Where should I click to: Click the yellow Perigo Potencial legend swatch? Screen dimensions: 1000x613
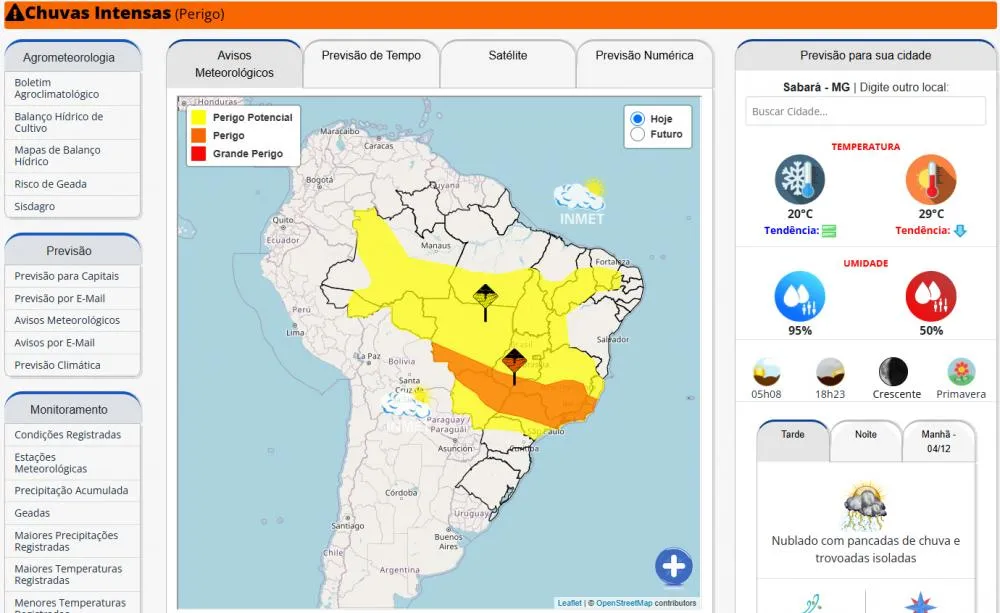tap(198, 117)
